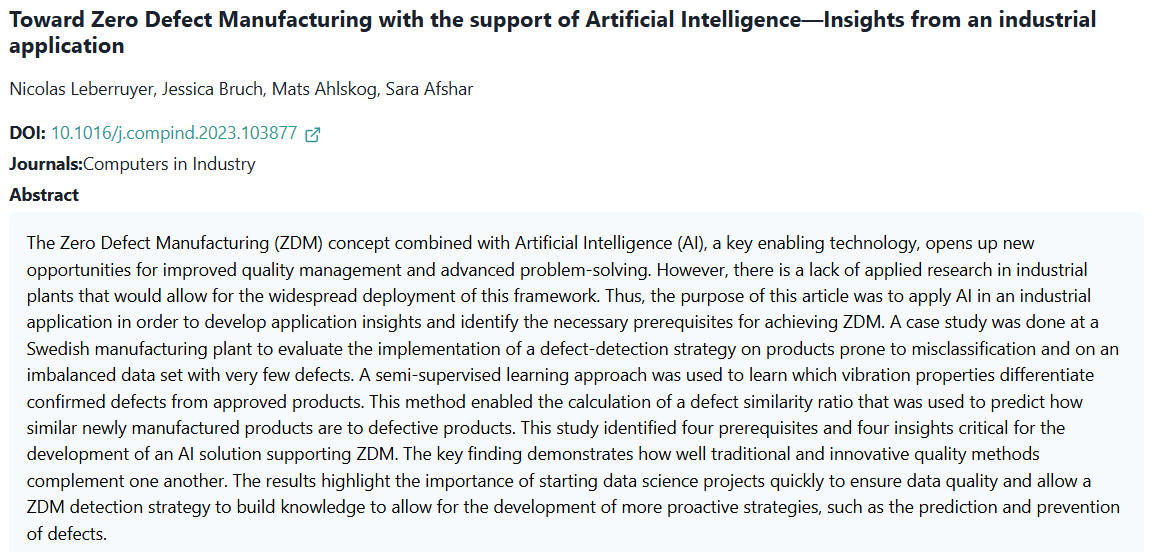Viewport: 1150px width, 552px height.
Task: Click the external link icon beside the DOI
Action: [x=312, y=134]
